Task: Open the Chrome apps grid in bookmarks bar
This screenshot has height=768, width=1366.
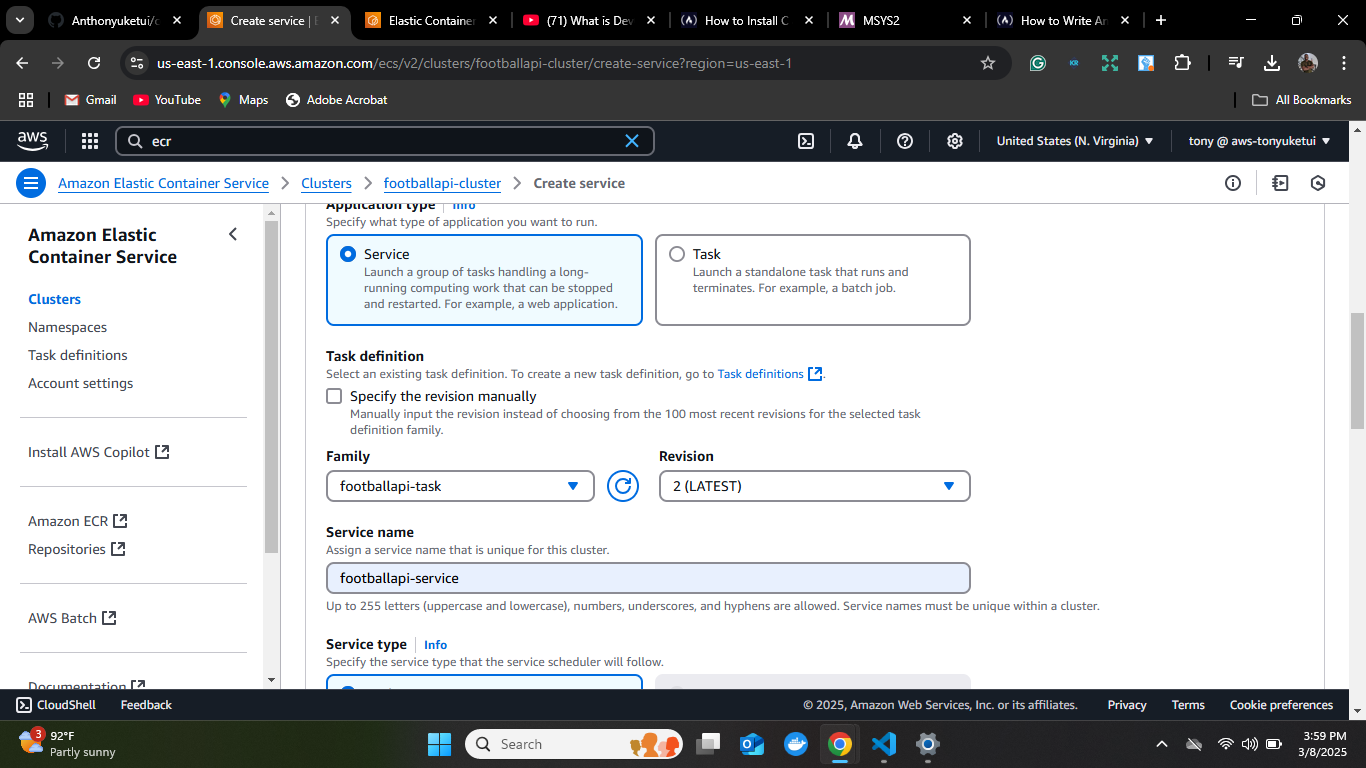Action: (26, 100)
